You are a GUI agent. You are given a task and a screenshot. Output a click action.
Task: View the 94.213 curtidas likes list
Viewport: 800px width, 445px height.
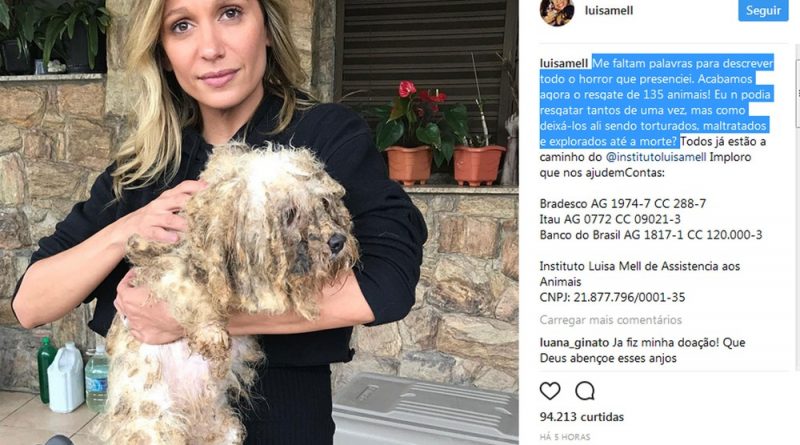point(582,417)
